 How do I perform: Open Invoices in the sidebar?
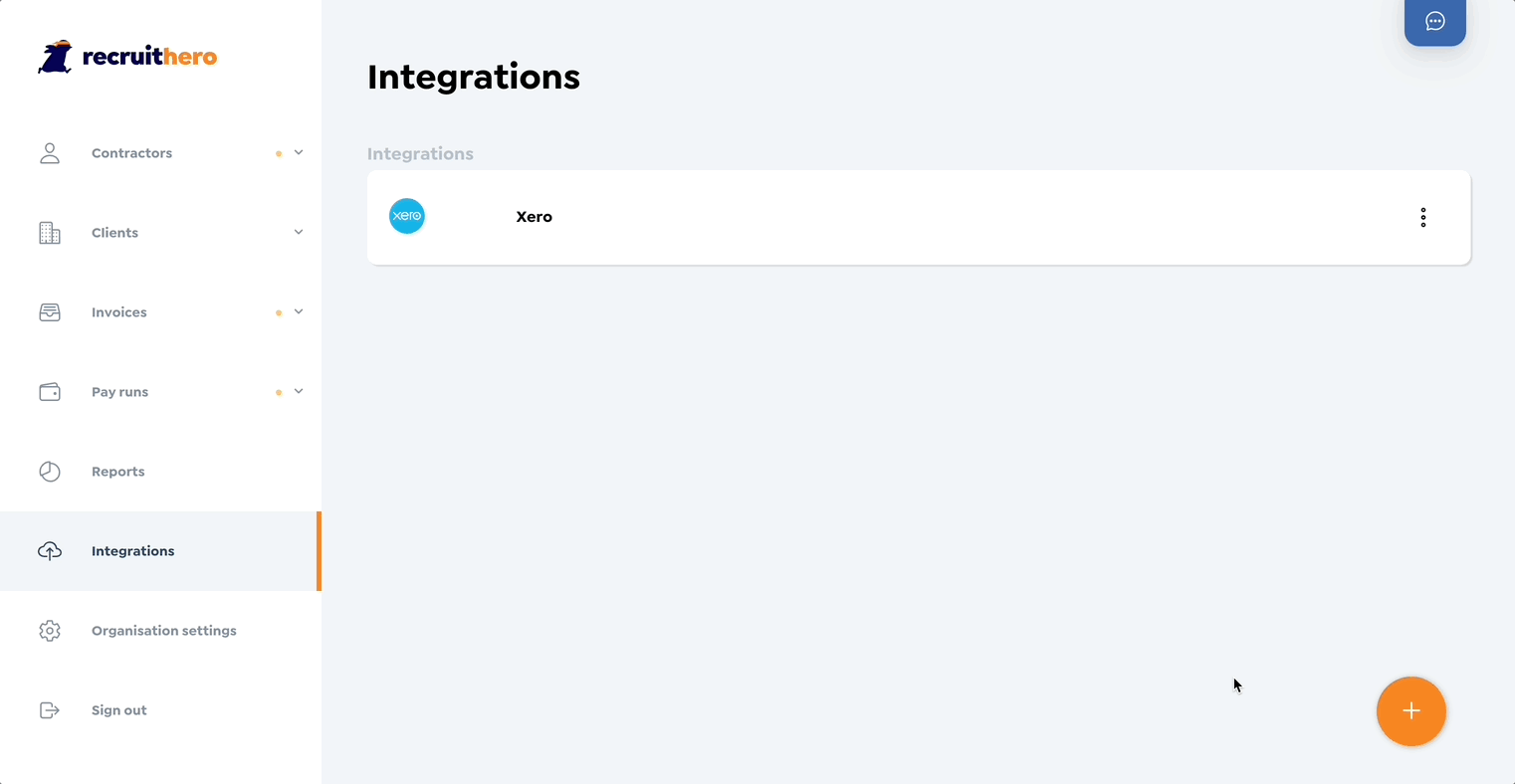coord(160,312)
